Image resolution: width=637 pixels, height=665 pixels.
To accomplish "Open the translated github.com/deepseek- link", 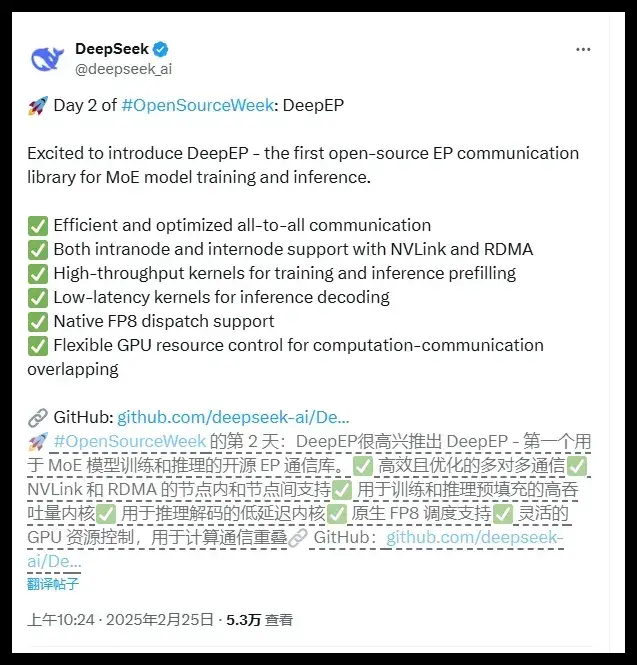I will point(475,537).
